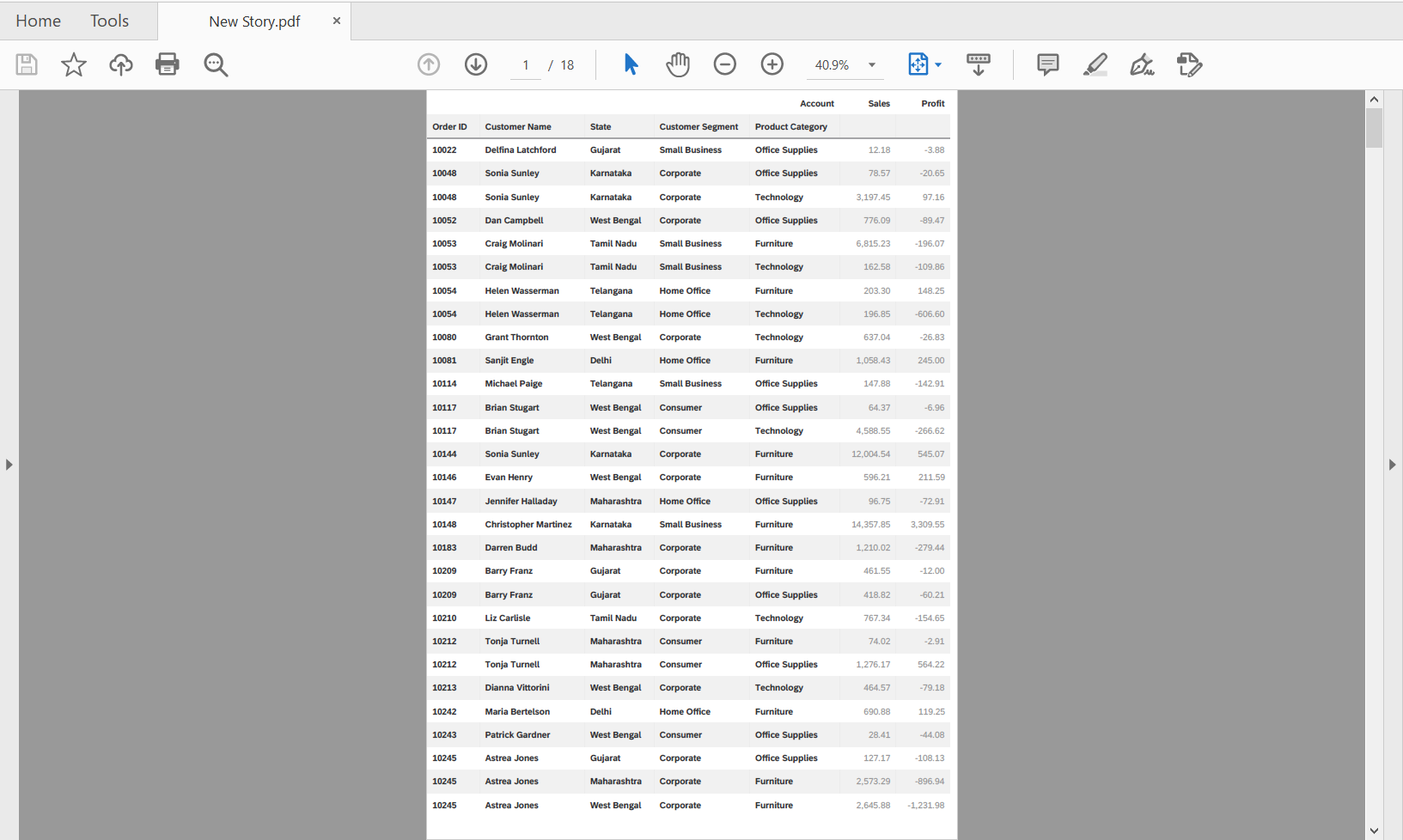Expand the right tools pane
This screenshot has width=1403, height=840.
pos(1393,465)
